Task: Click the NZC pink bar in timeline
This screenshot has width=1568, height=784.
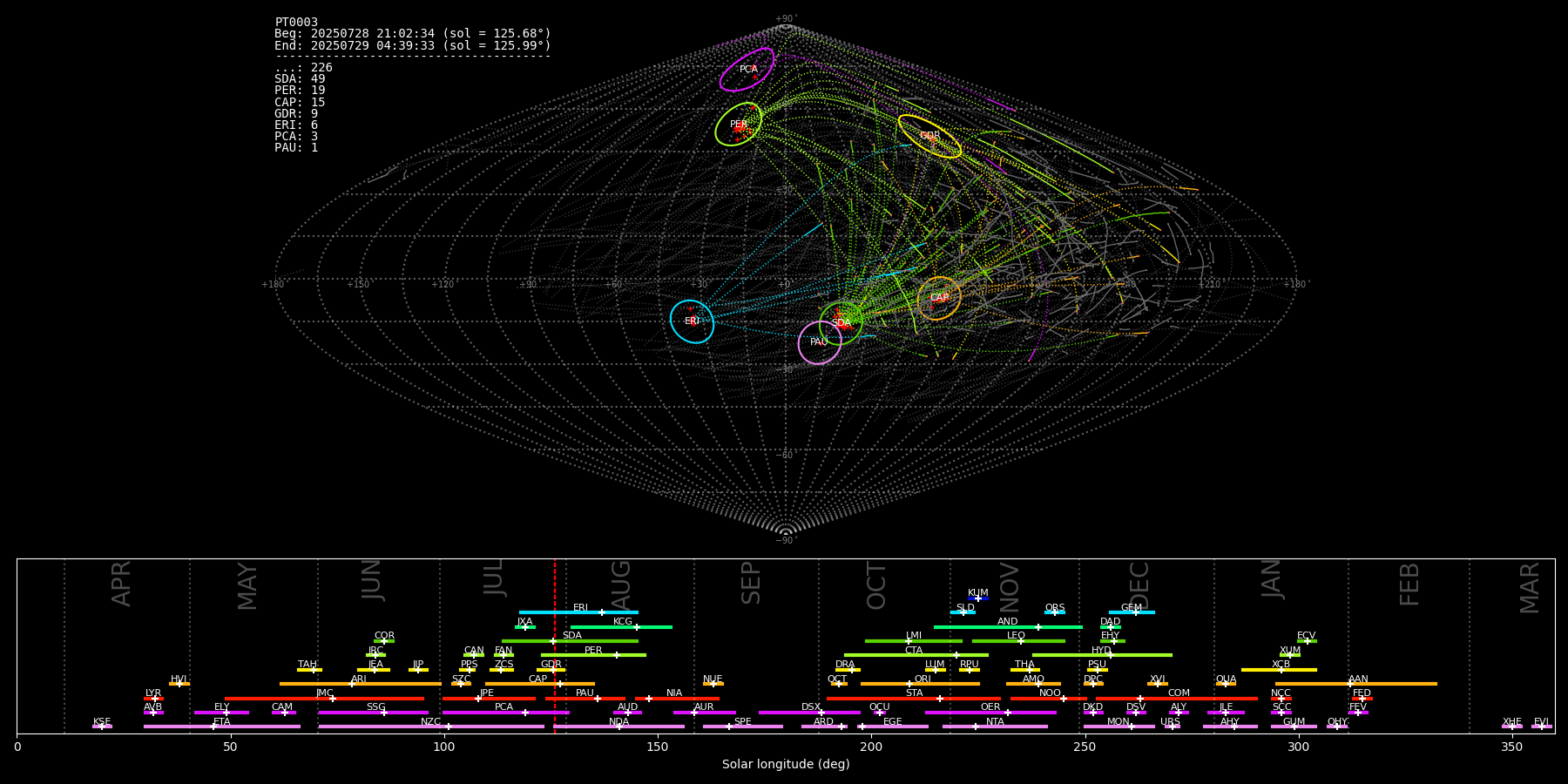Action: tap(431, 727)
